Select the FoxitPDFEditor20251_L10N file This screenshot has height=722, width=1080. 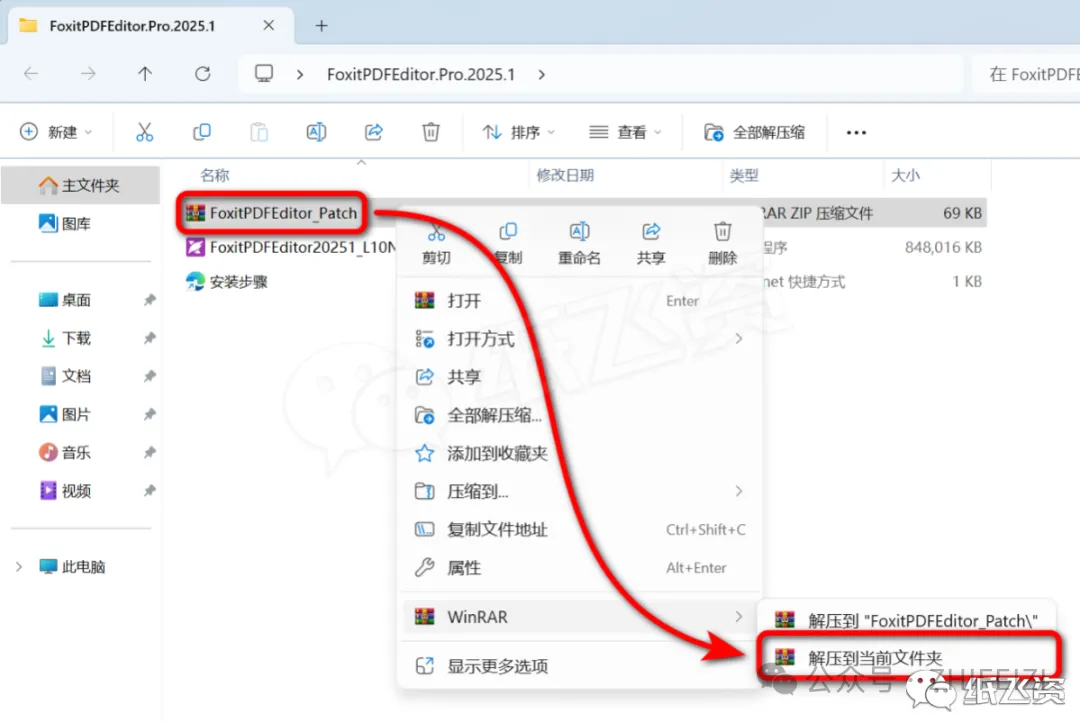pyautogui.click(x=291, y=247)
